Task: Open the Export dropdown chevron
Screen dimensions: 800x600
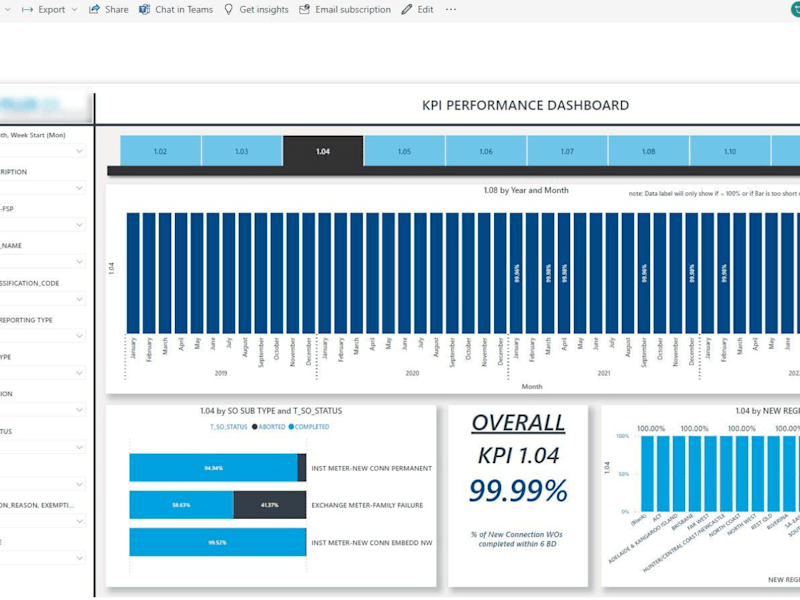Action: coord(74,9)
